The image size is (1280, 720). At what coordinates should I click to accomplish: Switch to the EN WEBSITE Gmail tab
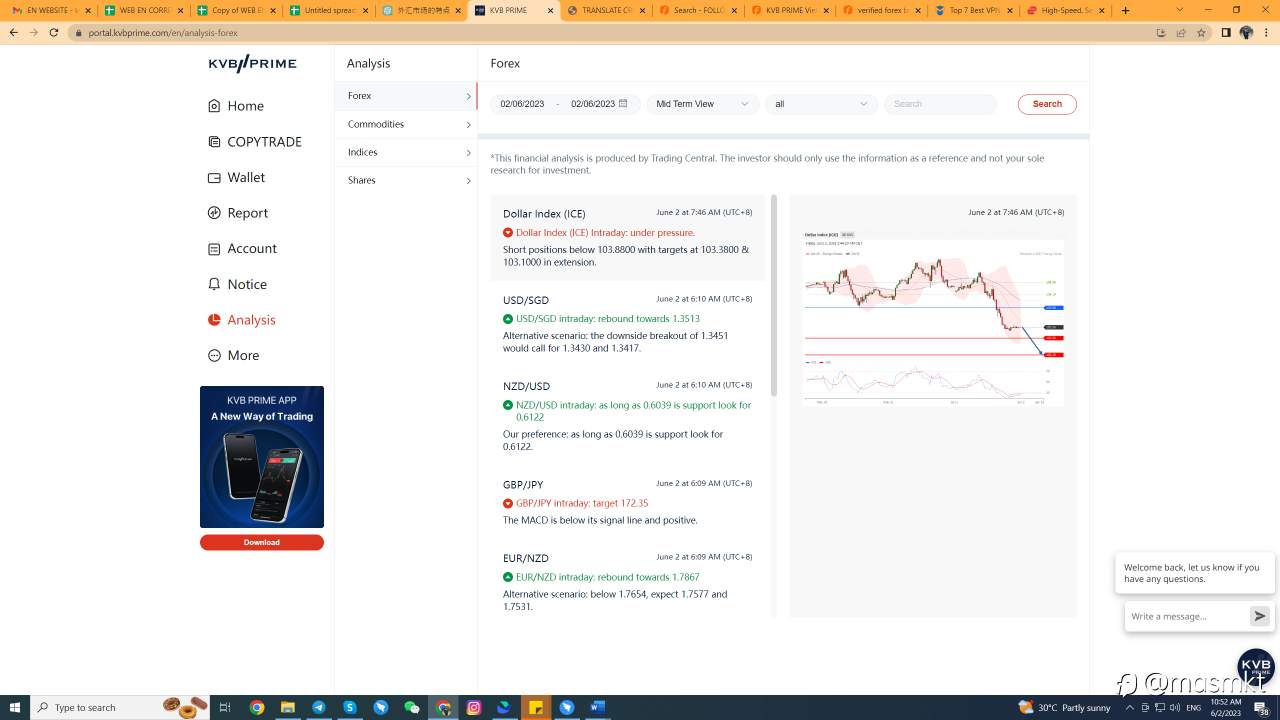point(51,10)
